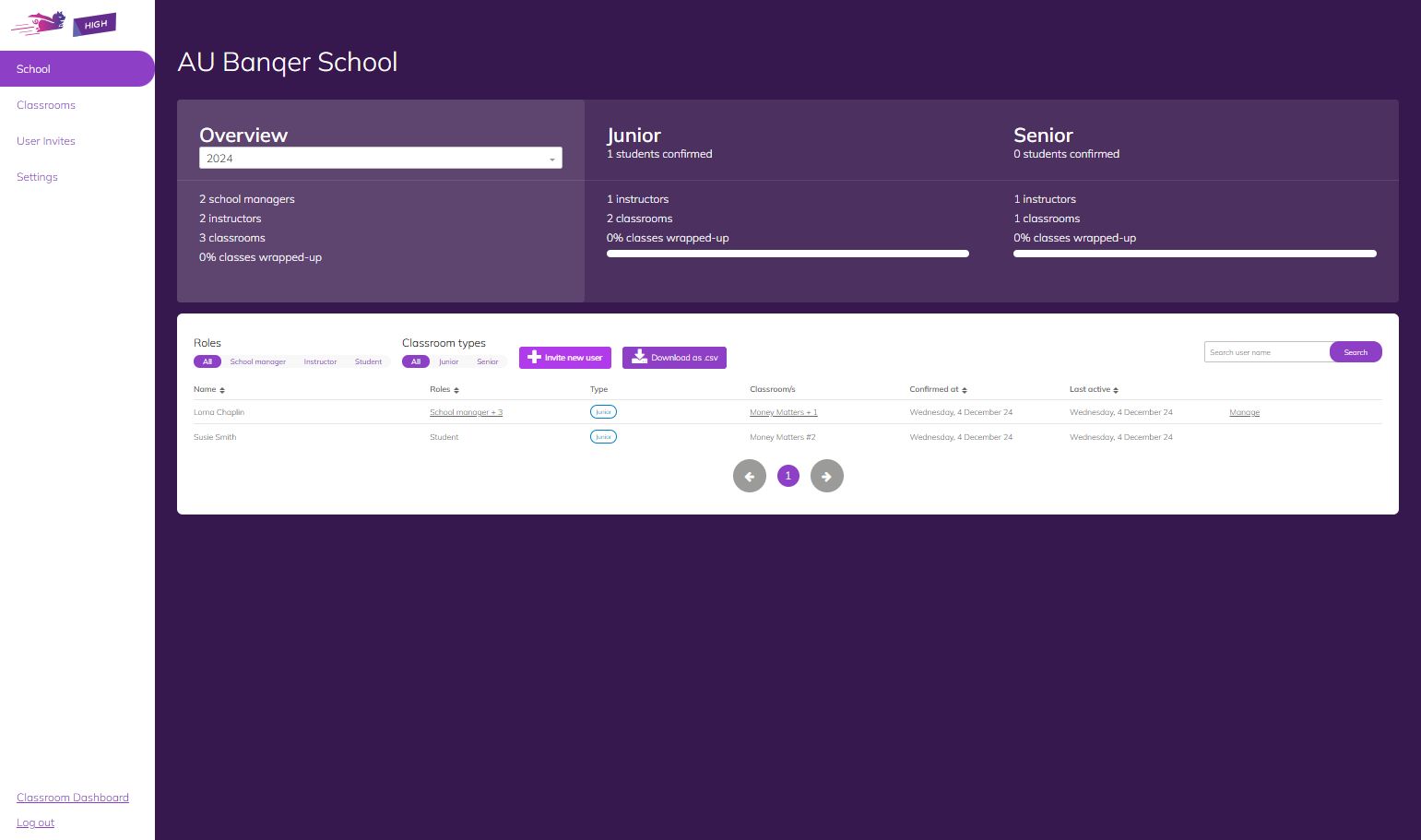Click Lorna Chaplin name cell
The image size is (1421, 840).
tap(219, 412)
